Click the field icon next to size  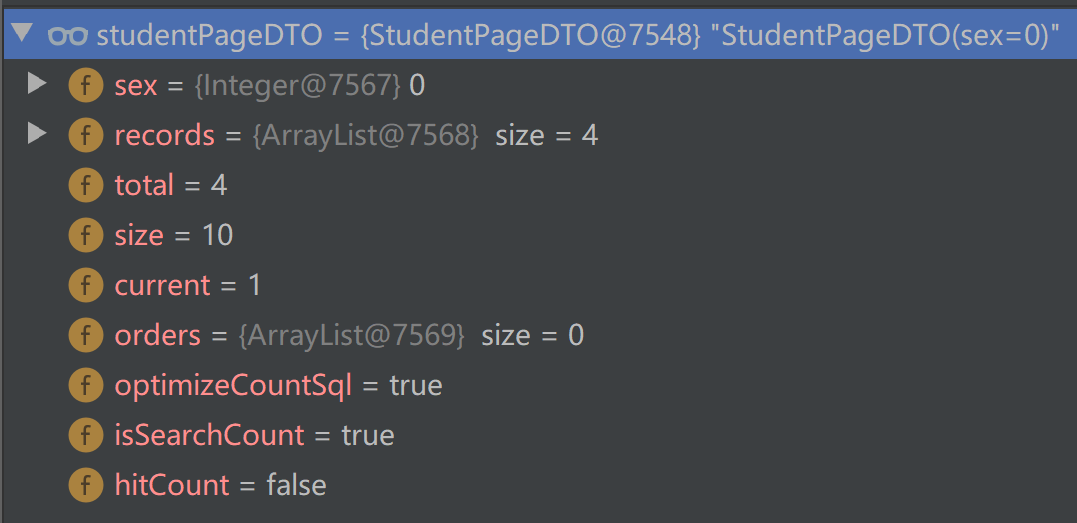(85, 236)
